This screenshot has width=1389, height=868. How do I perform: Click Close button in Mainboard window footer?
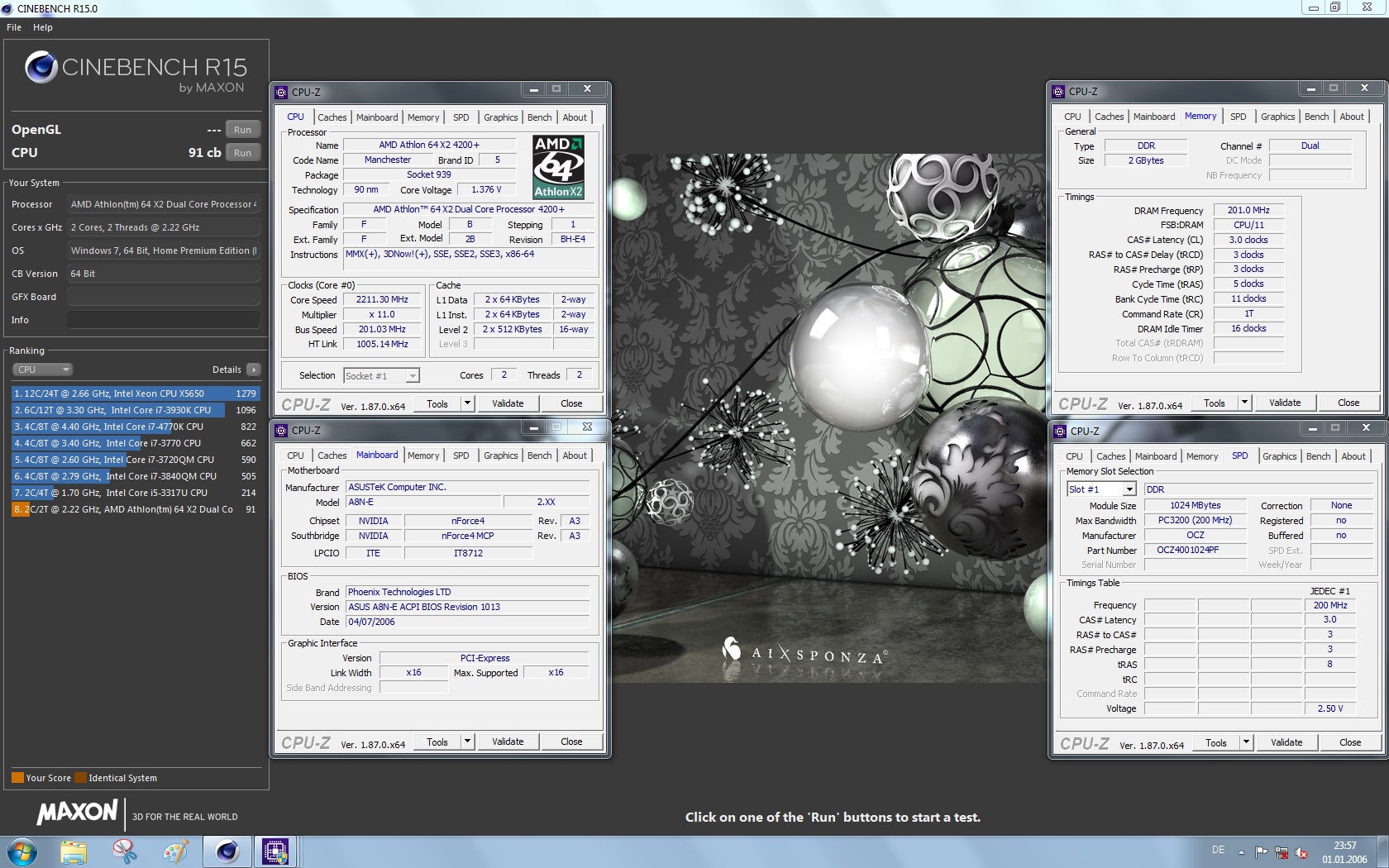tap(571, 742)
